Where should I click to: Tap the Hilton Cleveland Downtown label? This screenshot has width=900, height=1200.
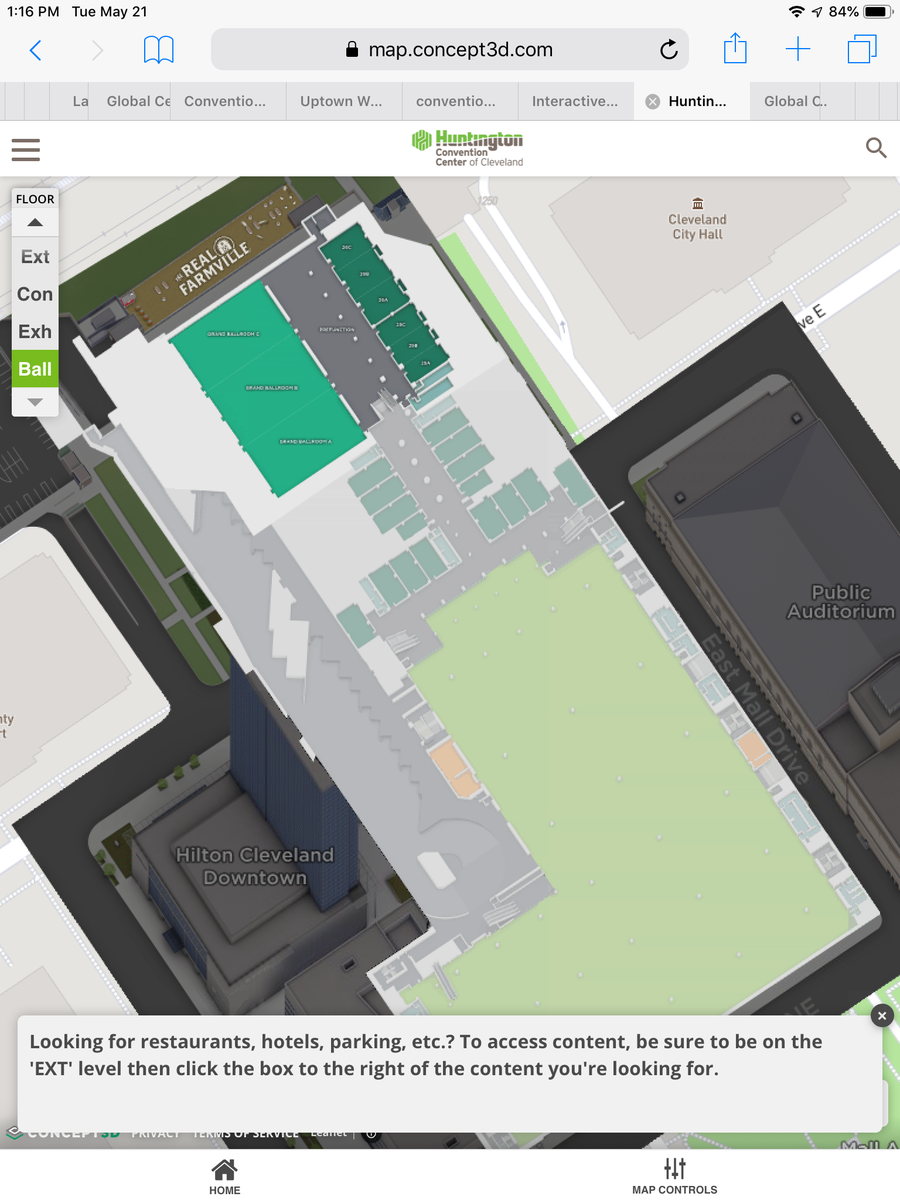click(x=255, y=866)
